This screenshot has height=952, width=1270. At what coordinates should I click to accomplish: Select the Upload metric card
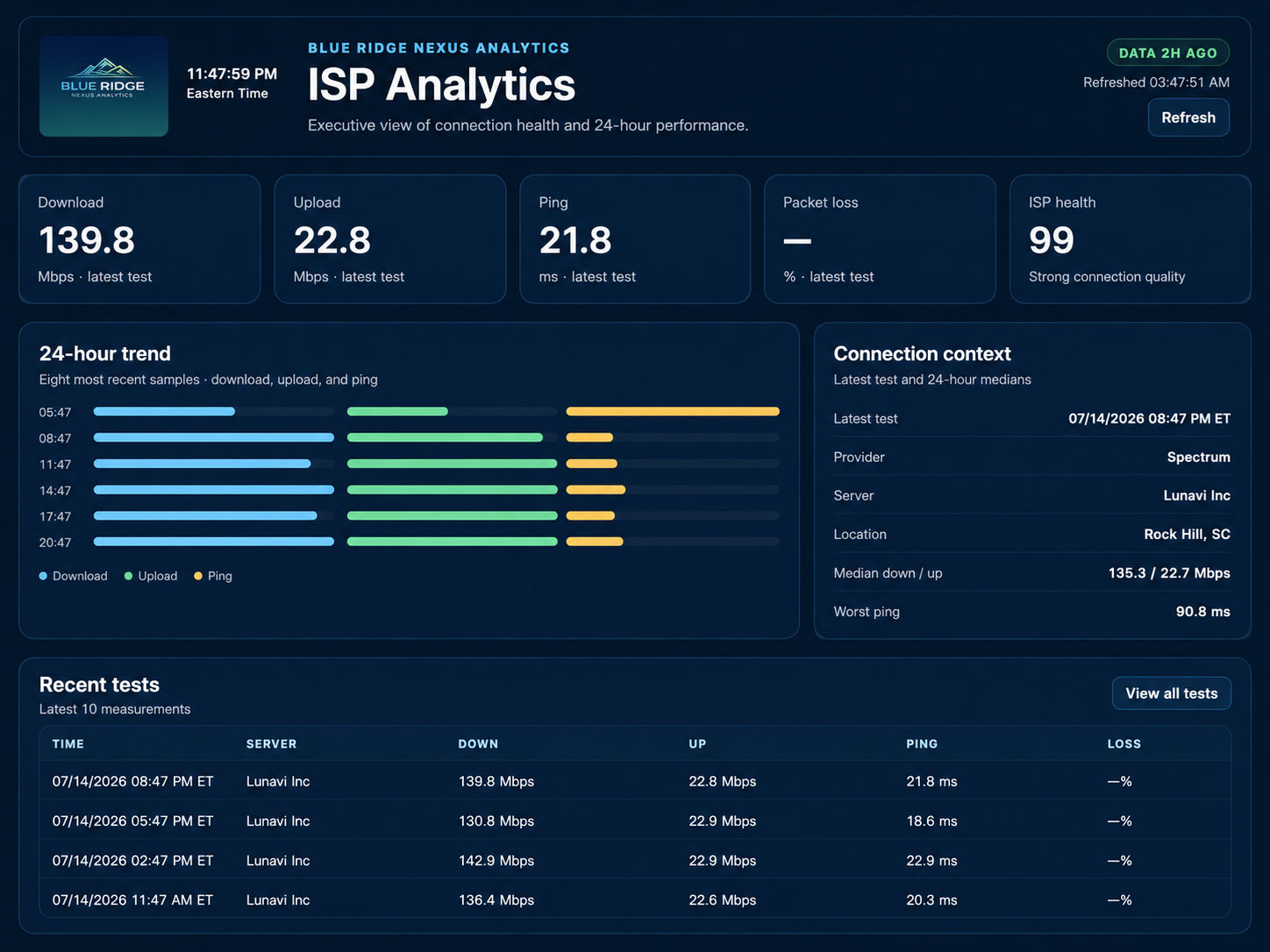tap(390, 239)
